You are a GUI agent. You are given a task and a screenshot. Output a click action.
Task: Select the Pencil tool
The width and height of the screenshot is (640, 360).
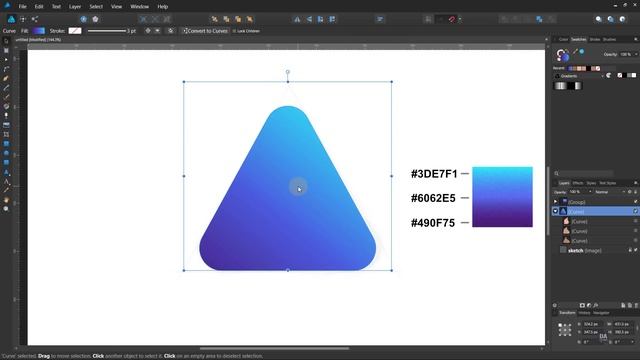coord(6,88)
